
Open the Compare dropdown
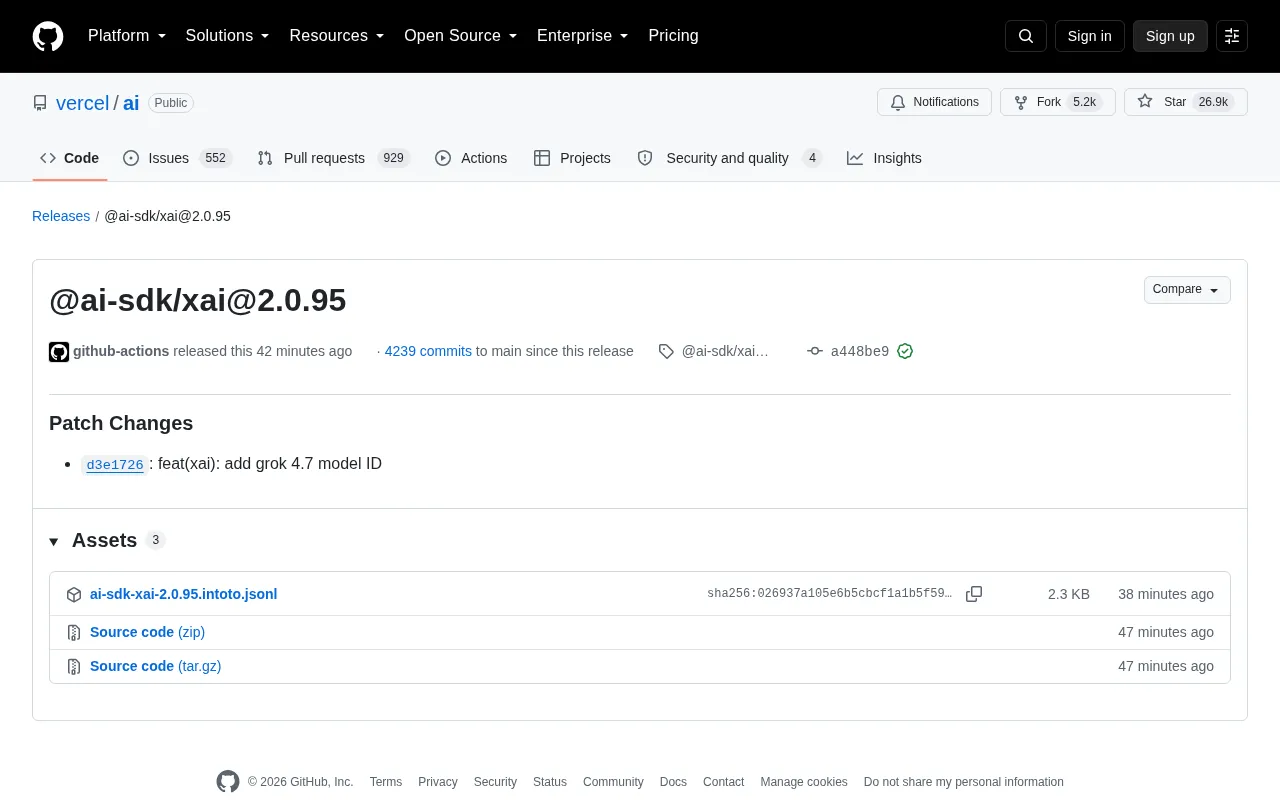click(1187, 290)
